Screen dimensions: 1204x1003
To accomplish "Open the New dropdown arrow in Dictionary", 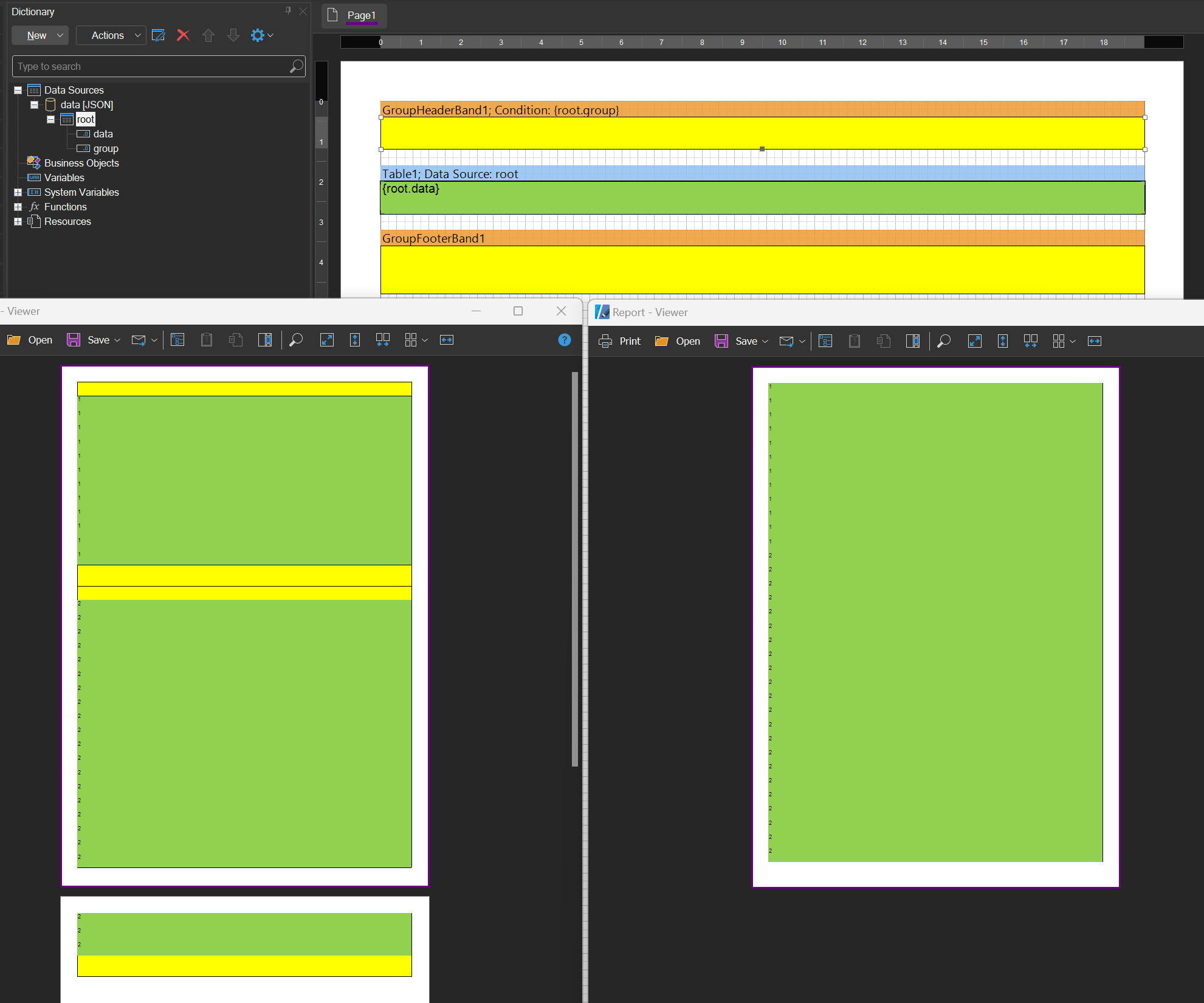I will point(60,35).
